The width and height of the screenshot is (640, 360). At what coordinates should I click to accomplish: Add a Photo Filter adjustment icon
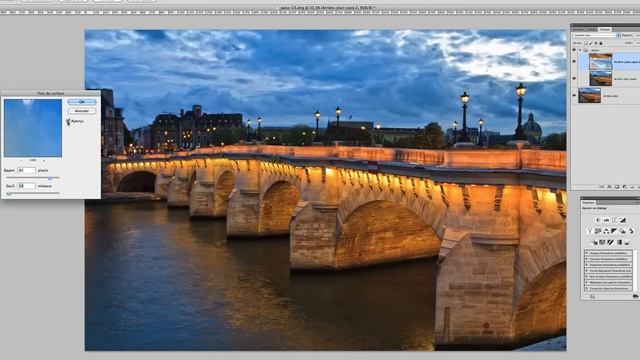point(622,231)
